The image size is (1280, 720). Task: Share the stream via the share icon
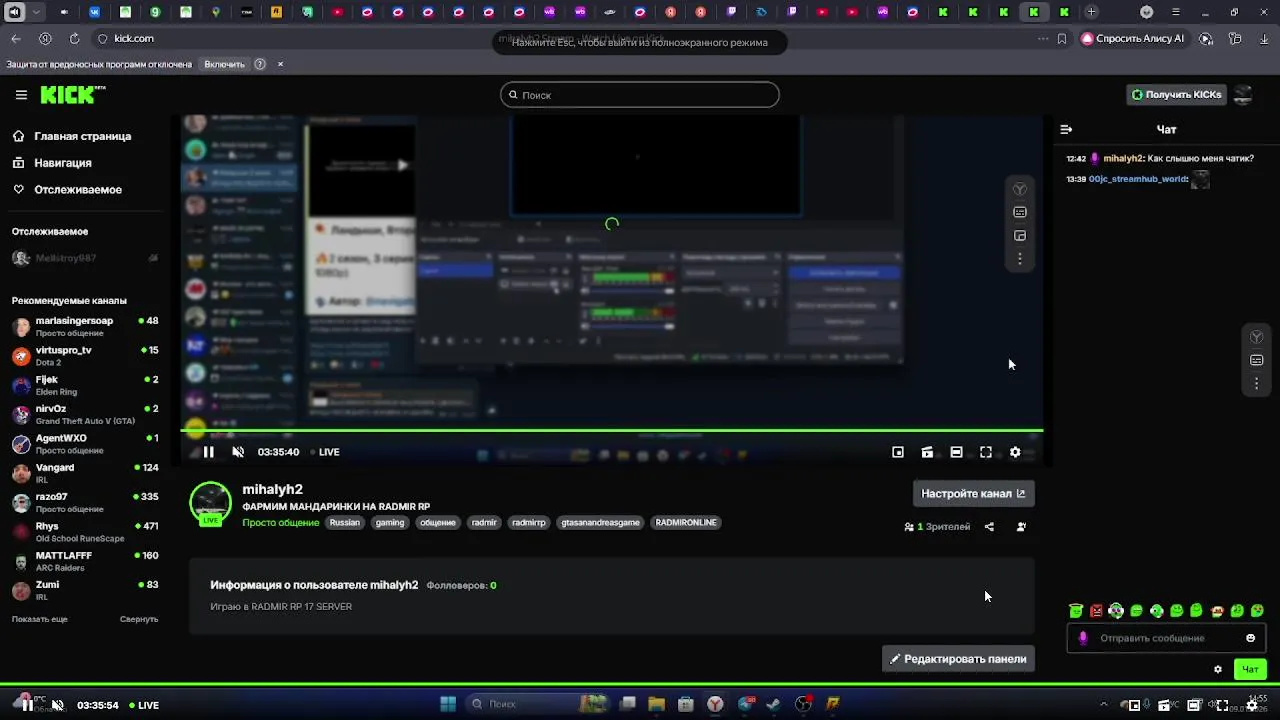pyautogui.click(x=989, y=527)
